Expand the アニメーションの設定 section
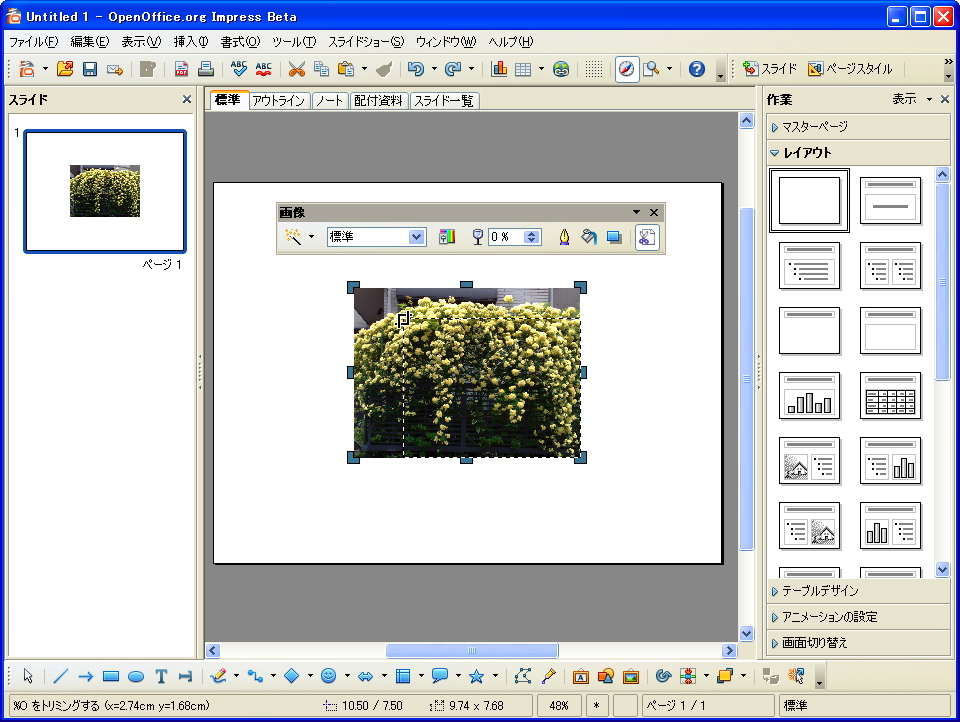 (x=857, y=617)
